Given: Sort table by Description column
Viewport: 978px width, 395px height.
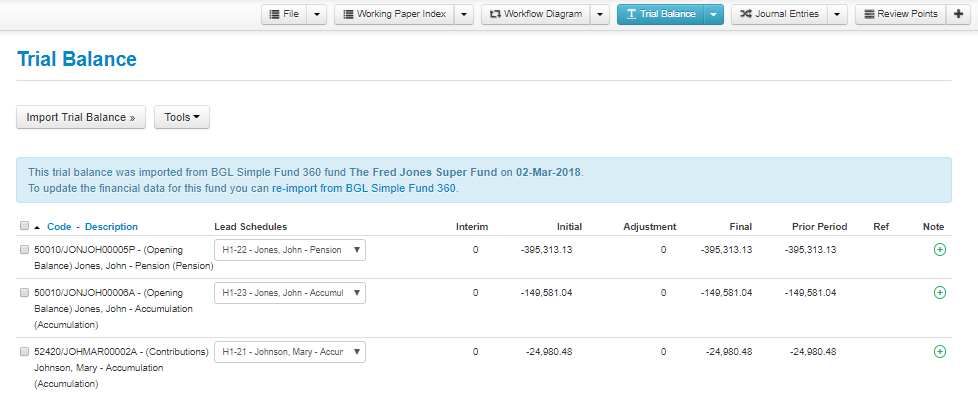Looking at the screenshot, I should point(112,227).
